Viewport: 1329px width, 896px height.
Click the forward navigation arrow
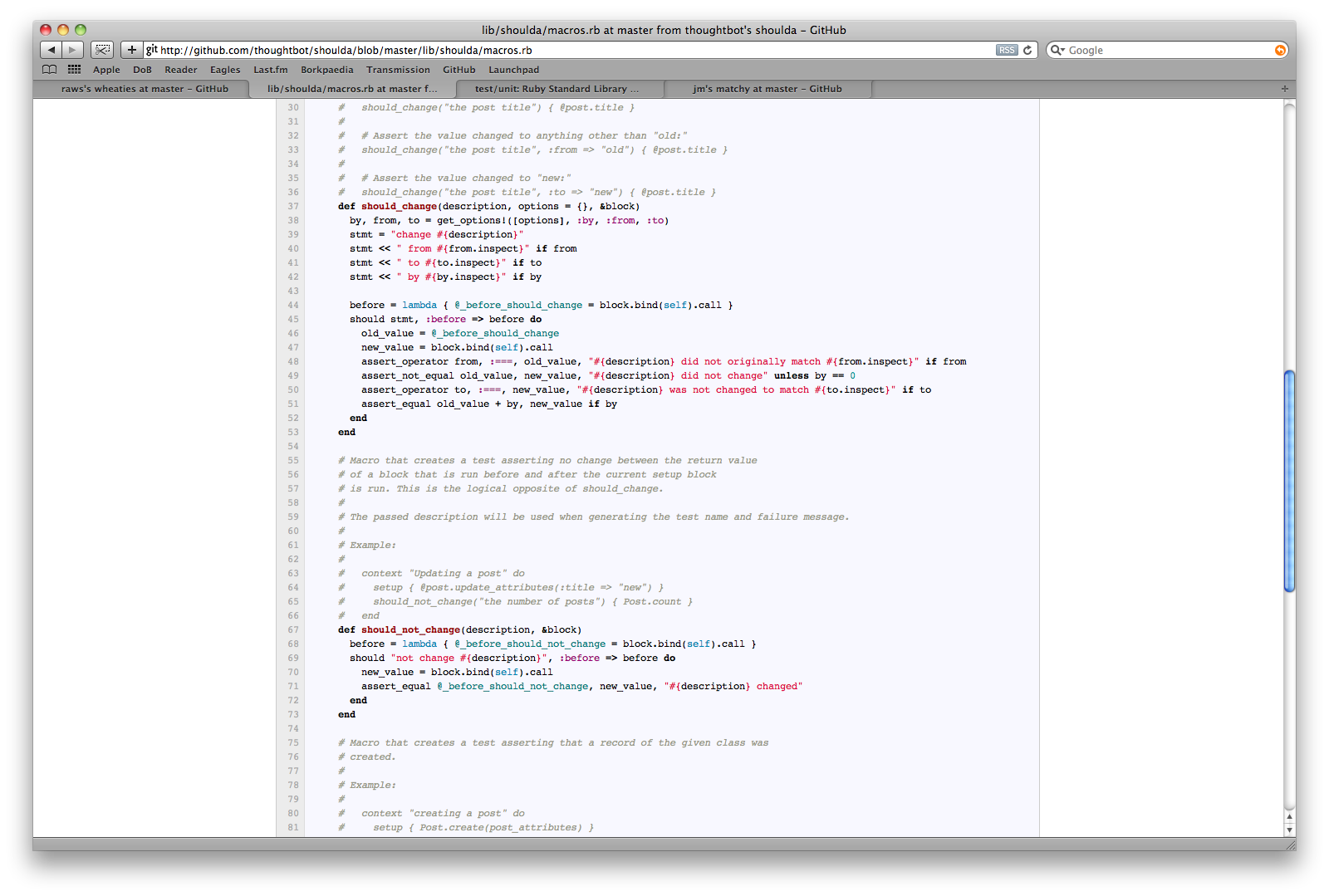73,50
